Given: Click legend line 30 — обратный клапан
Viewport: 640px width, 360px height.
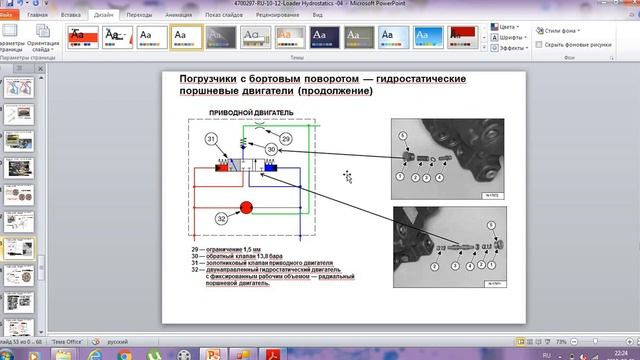Looking at the screenshot, I should (x=237, y=256).
